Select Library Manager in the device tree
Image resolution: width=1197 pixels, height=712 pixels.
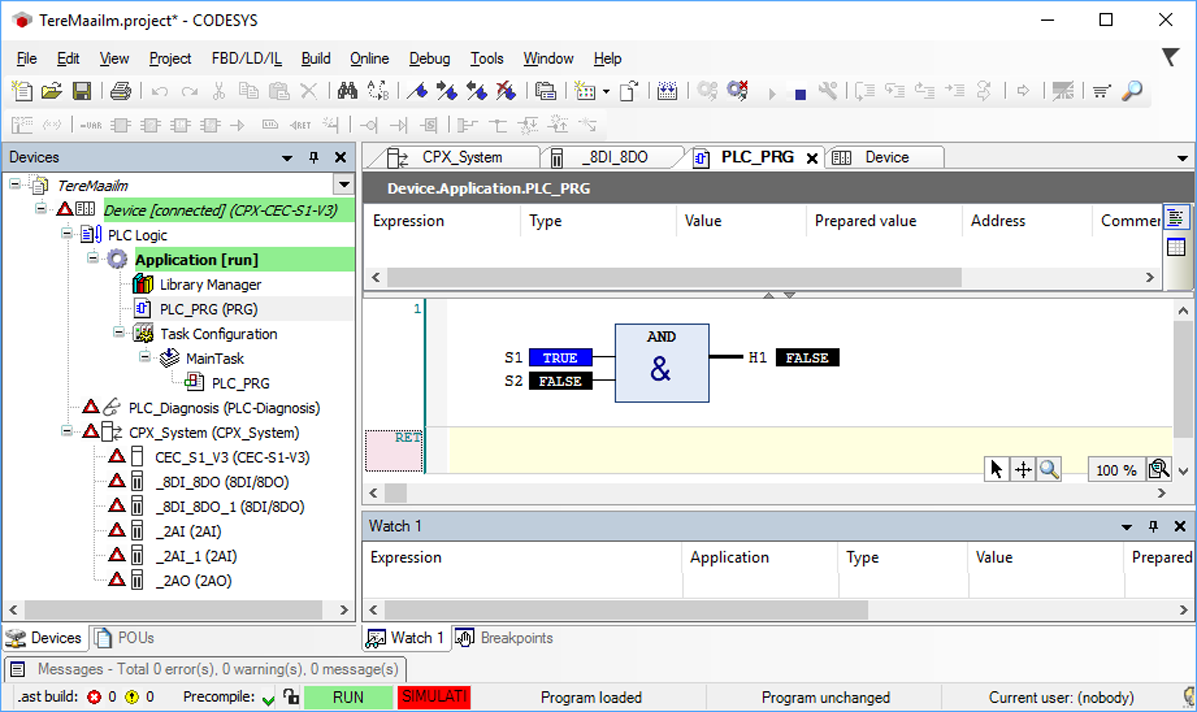(x=210, y=285)
